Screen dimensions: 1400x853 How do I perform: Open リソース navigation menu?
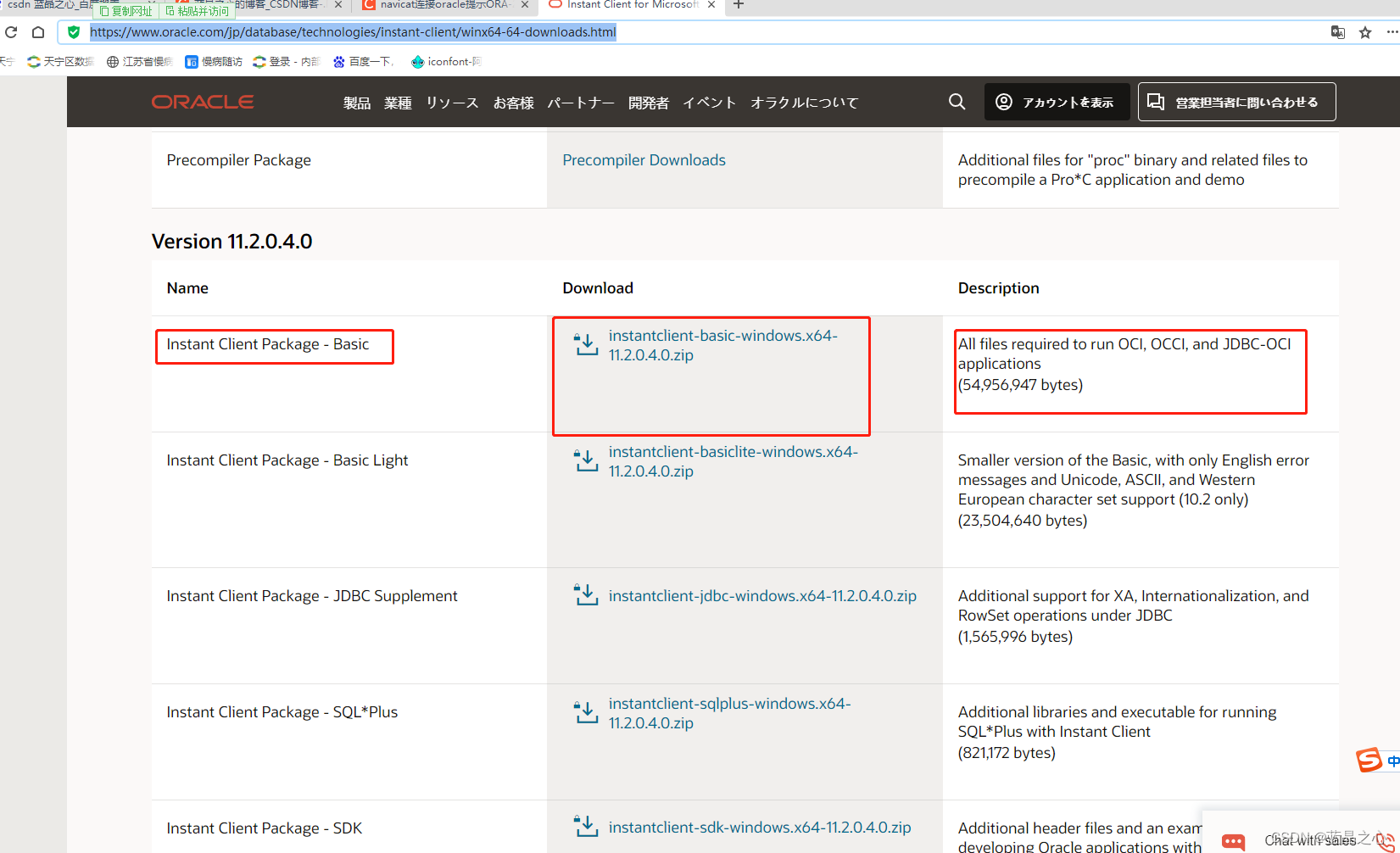[x=452, y=103]
